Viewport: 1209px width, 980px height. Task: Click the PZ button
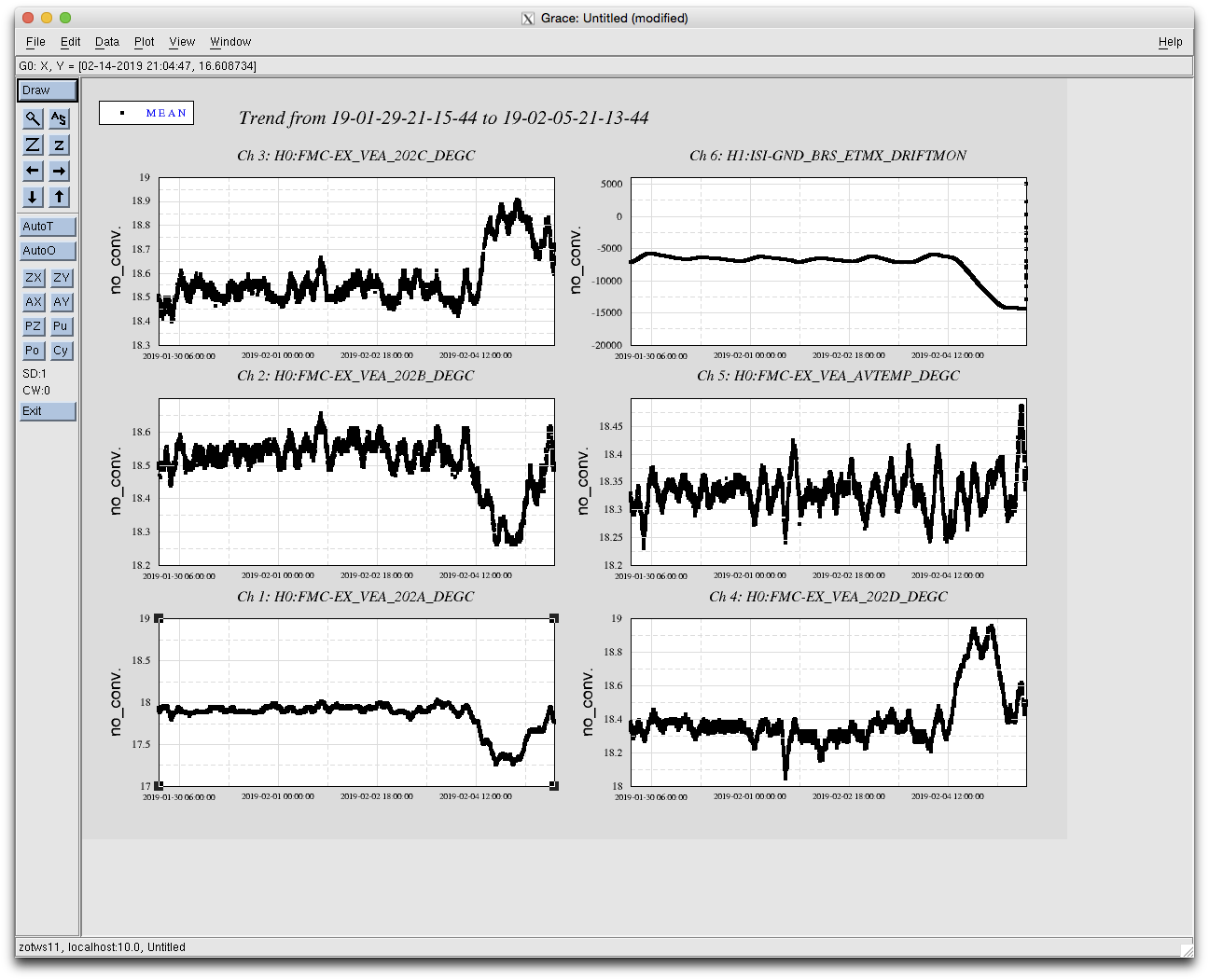click(x=33, y=326)
